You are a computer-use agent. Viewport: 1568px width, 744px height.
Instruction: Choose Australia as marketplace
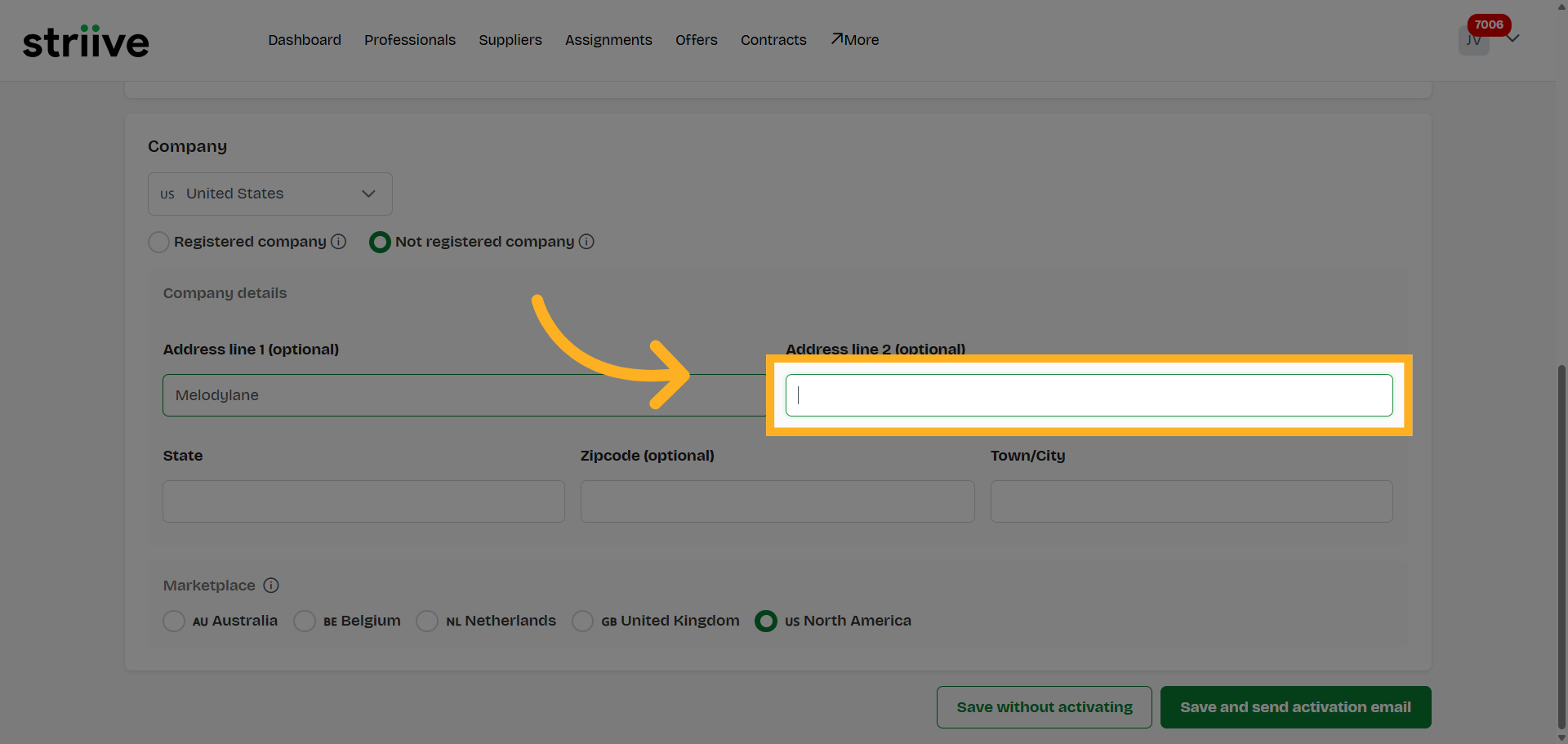(x=173, y=621)
